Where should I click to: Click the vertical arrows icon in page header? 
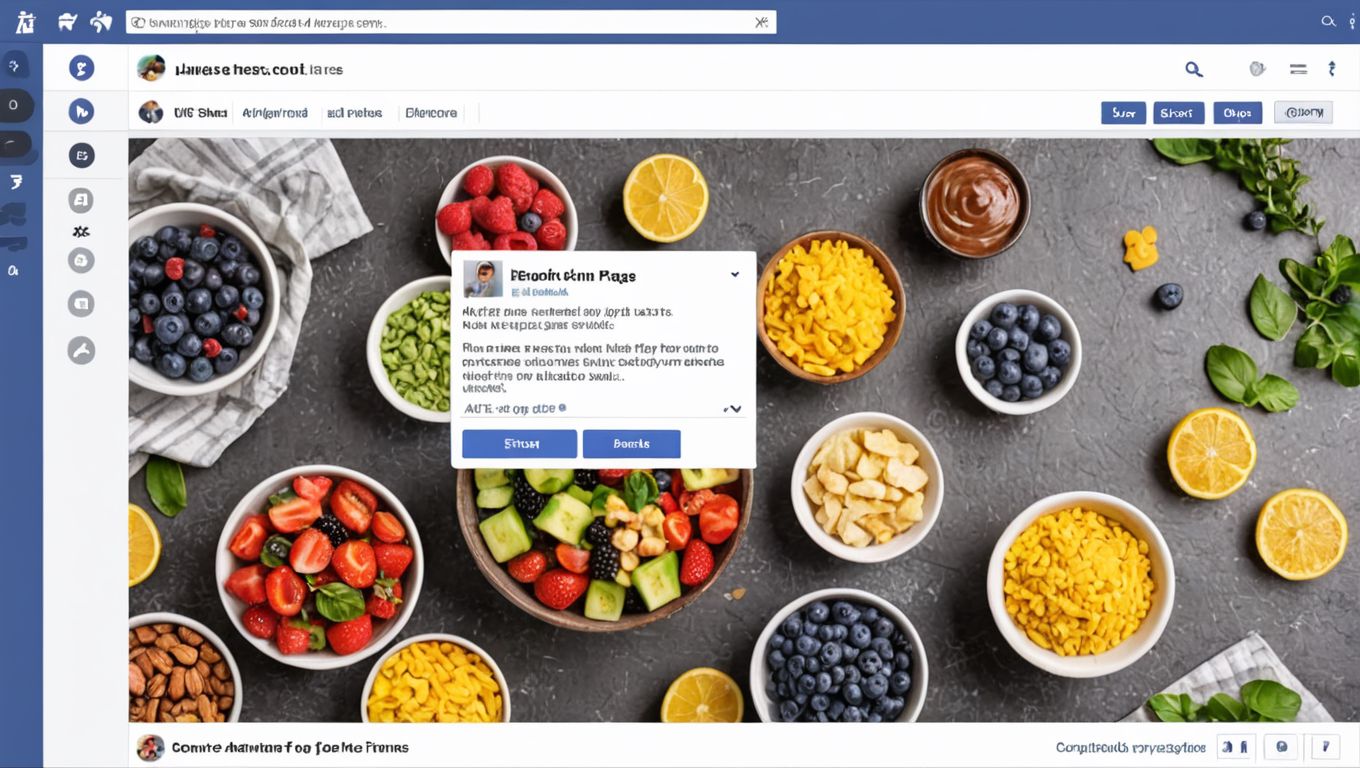(1331, 69)
